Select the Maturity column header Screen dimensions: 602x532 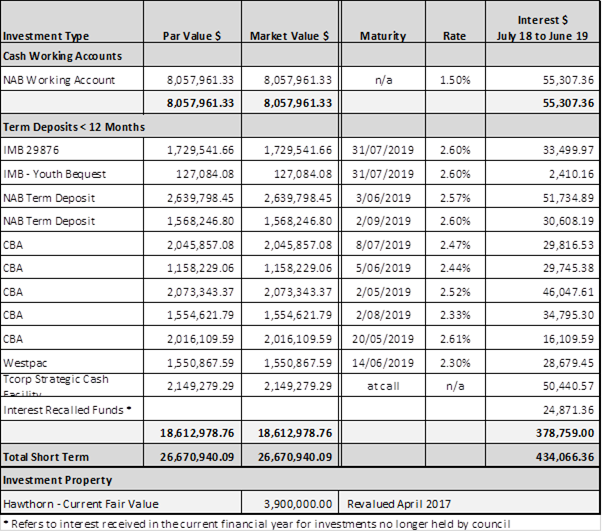(382, 36)
